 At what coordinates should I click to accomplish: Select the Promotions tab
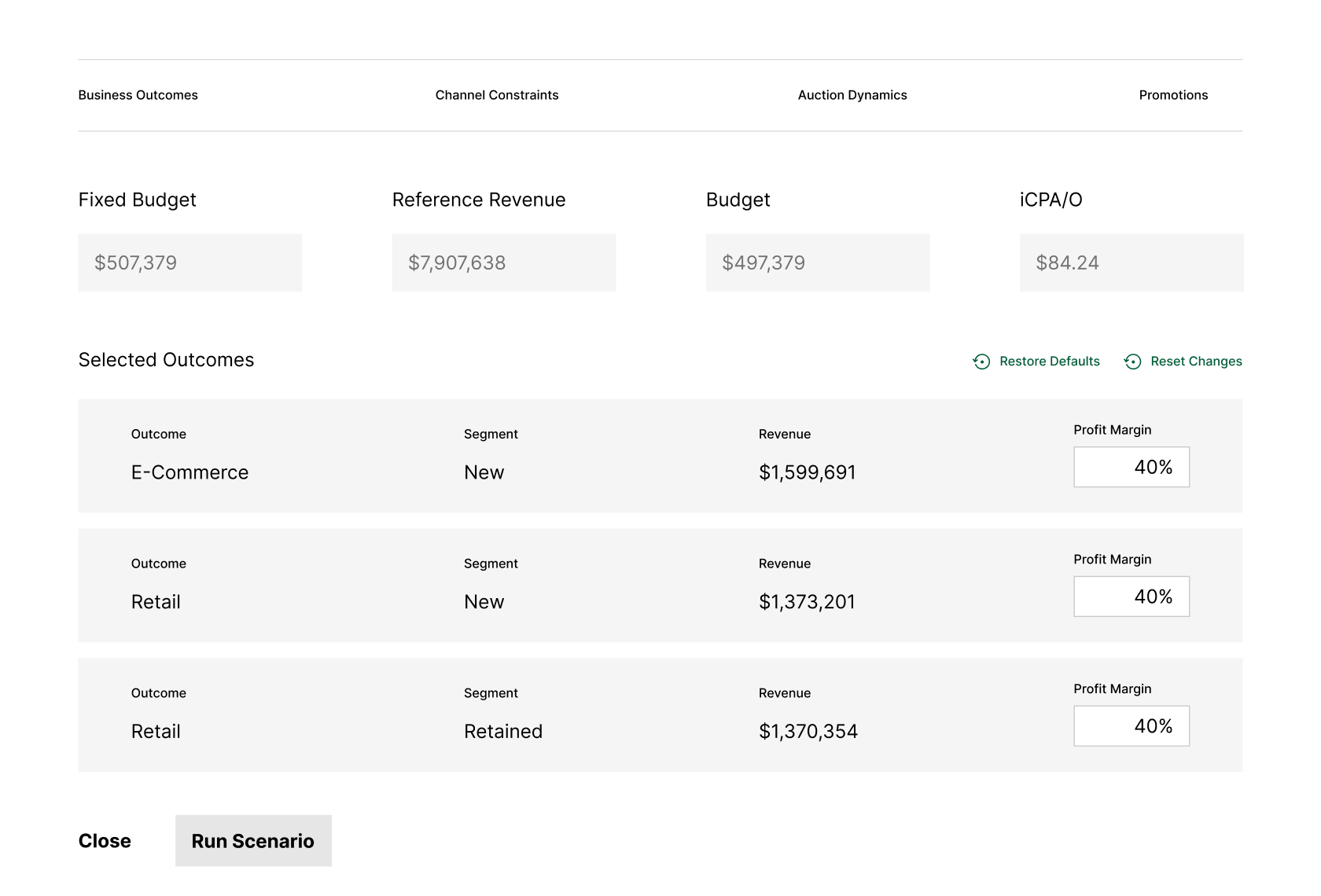click(1173, 95)
